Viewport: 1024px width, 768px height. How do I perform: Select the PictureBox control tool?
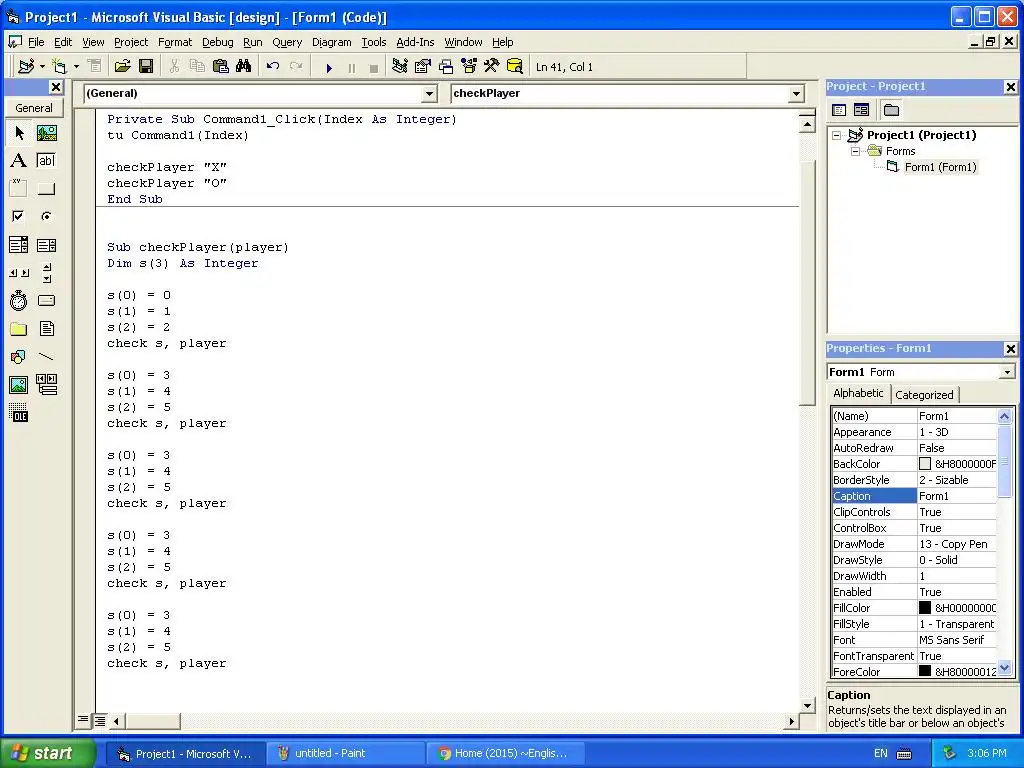coord(46,133)
